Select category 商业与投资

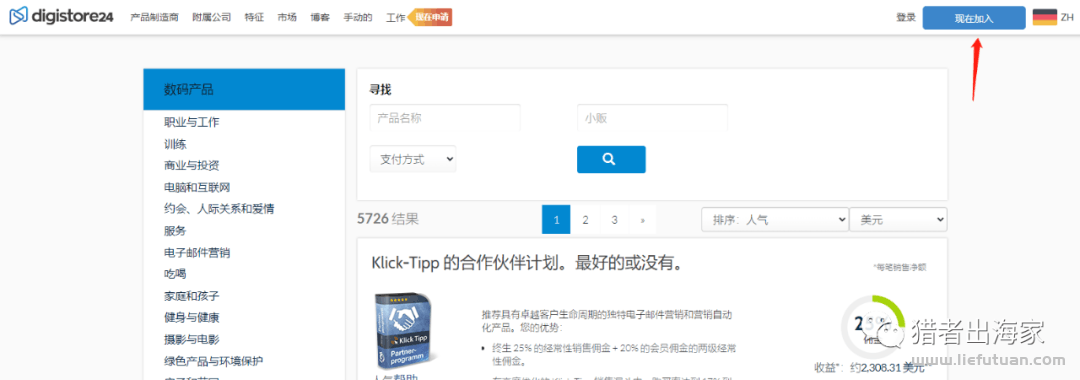coord(191,166)
